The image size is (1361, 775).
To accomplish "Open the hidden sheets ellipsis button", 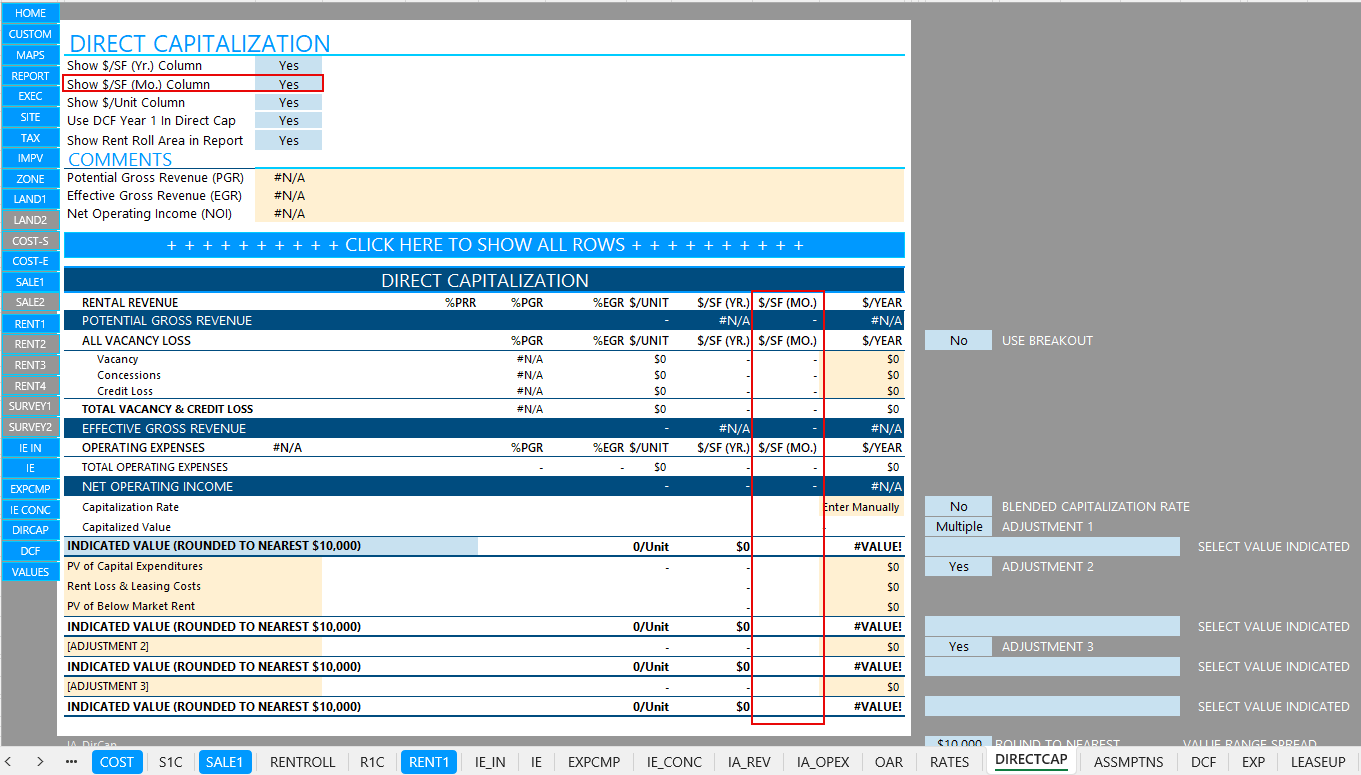I will 71,761.
